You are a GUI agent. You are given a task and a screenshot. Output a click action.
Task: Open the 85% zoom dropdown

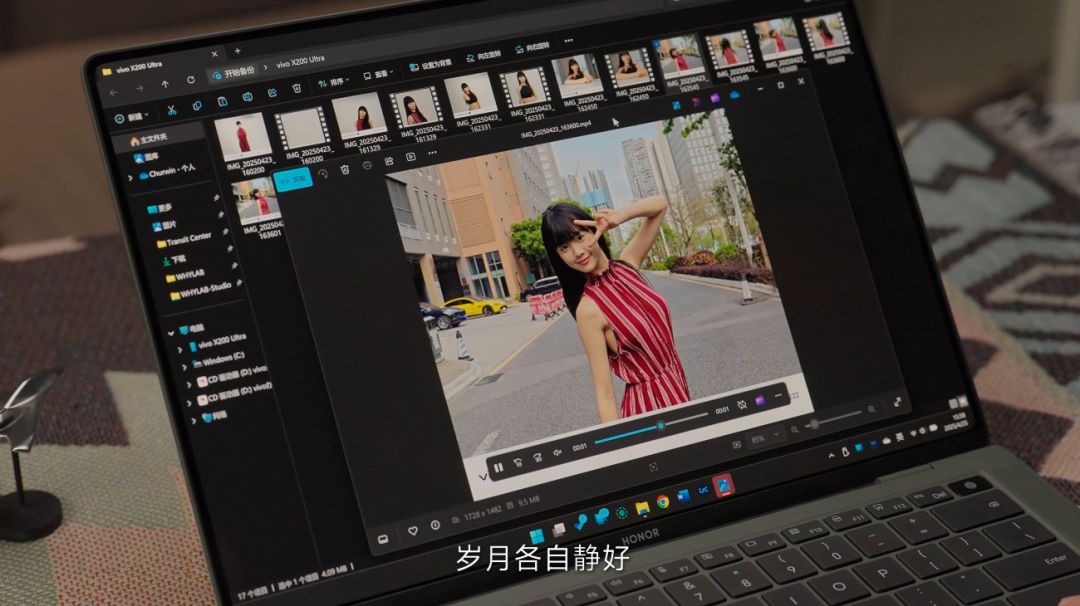(765, 438)
